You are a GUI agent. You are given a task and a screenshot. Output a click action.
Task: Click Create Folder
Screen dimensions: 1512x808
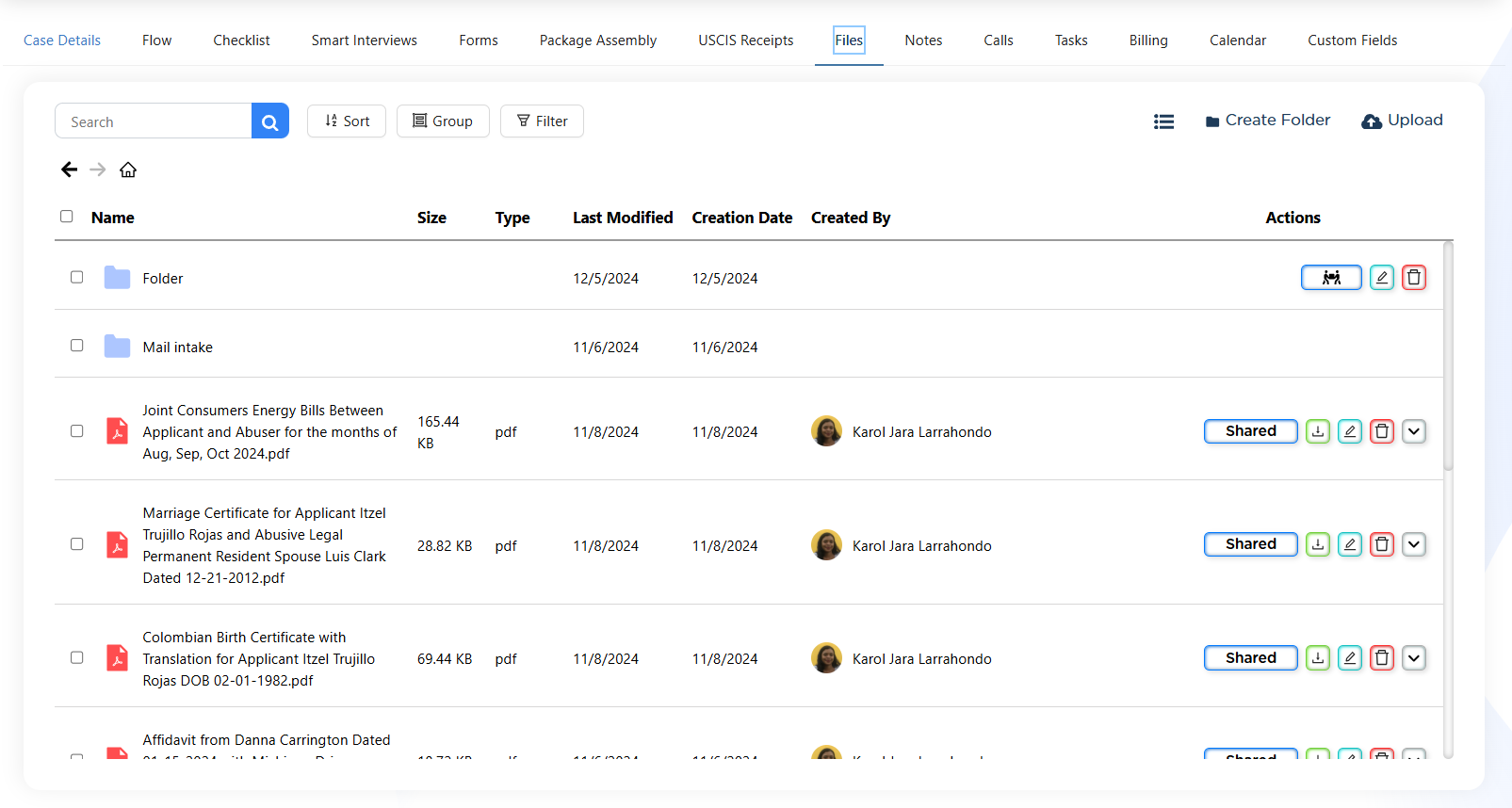pos(1268,121)
